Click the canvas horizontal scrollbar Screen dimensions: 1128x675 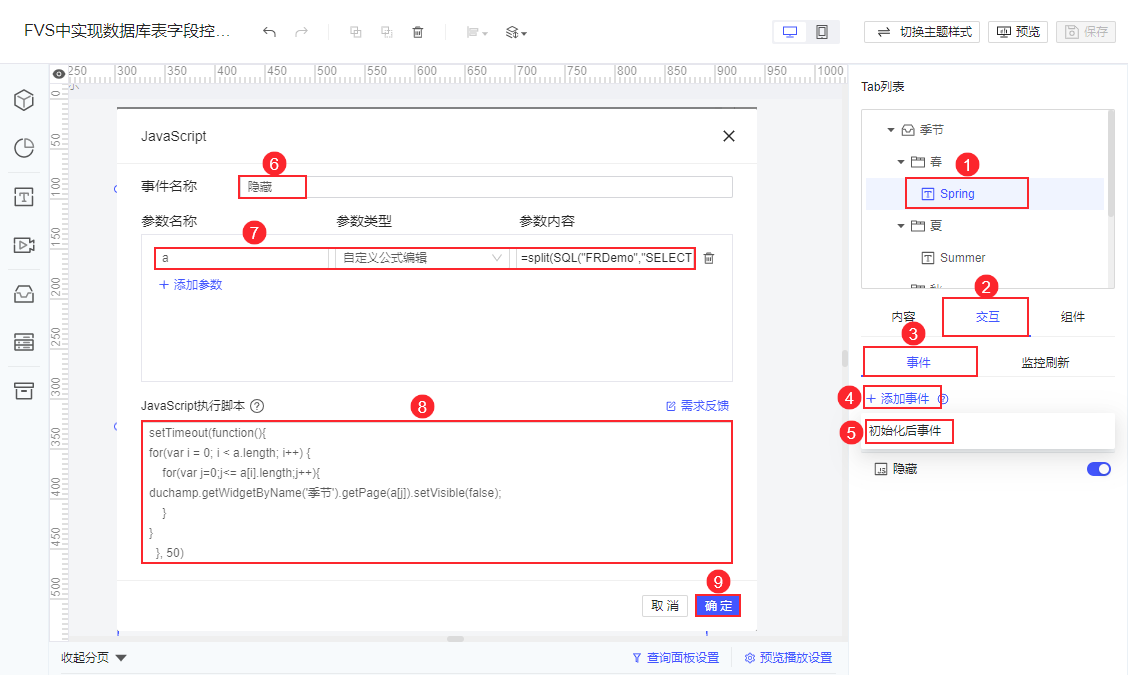point(455,639)
